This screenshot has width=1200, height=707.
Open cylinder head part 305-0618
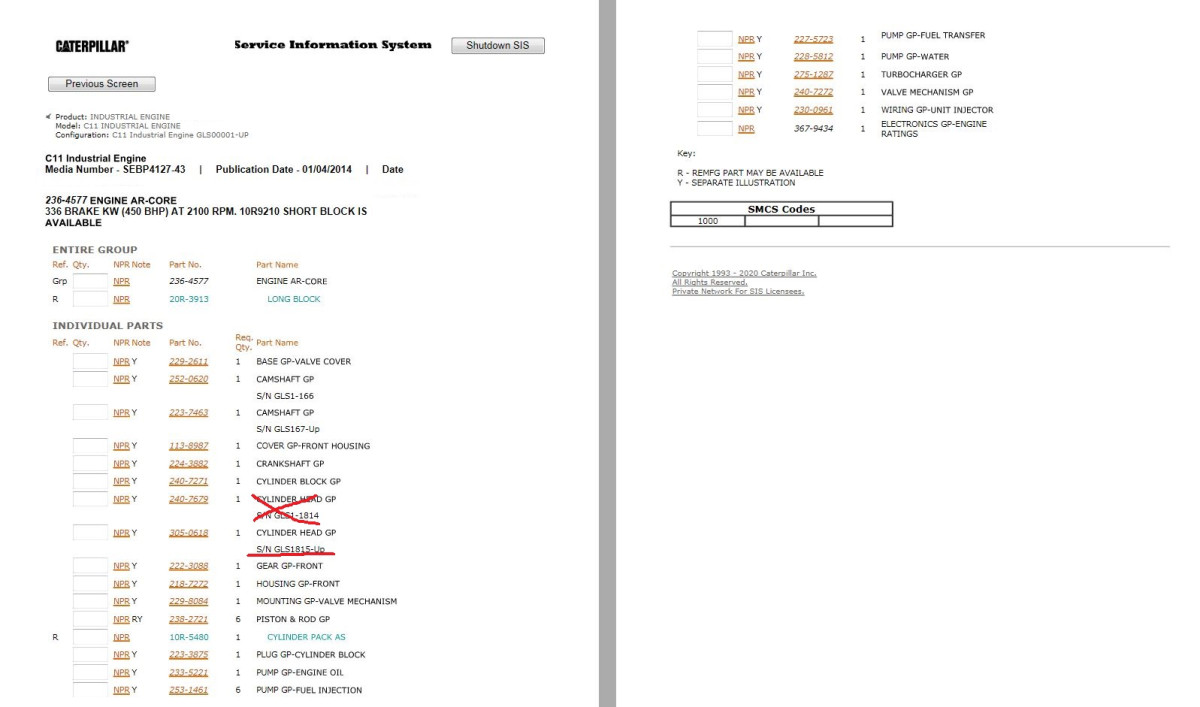(189, 533)
